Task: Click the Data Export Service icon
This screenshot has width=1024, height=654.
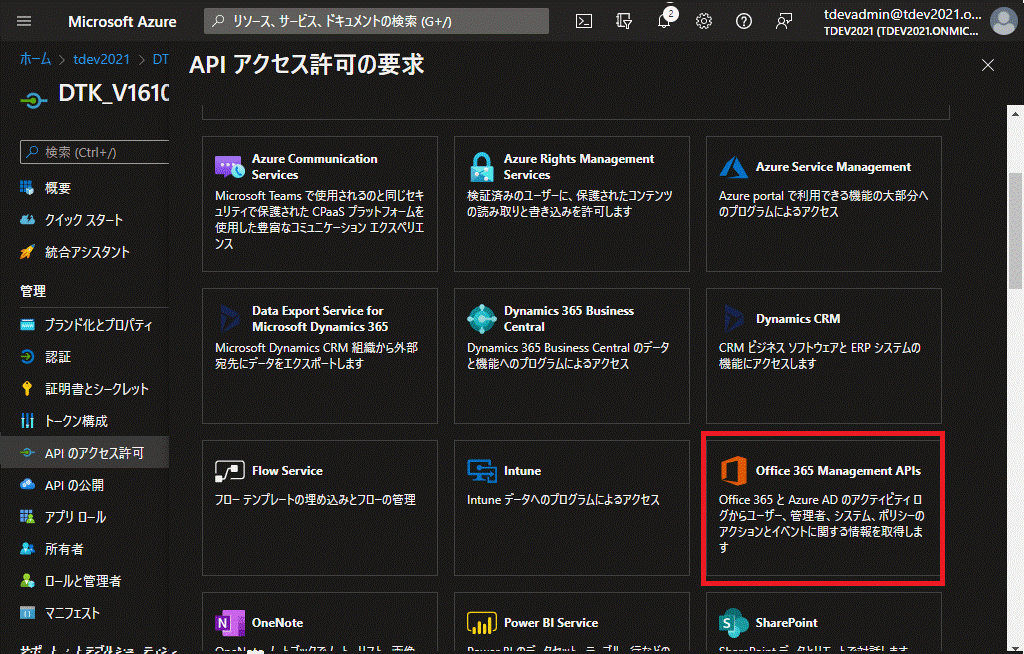Action: point(229,319)
